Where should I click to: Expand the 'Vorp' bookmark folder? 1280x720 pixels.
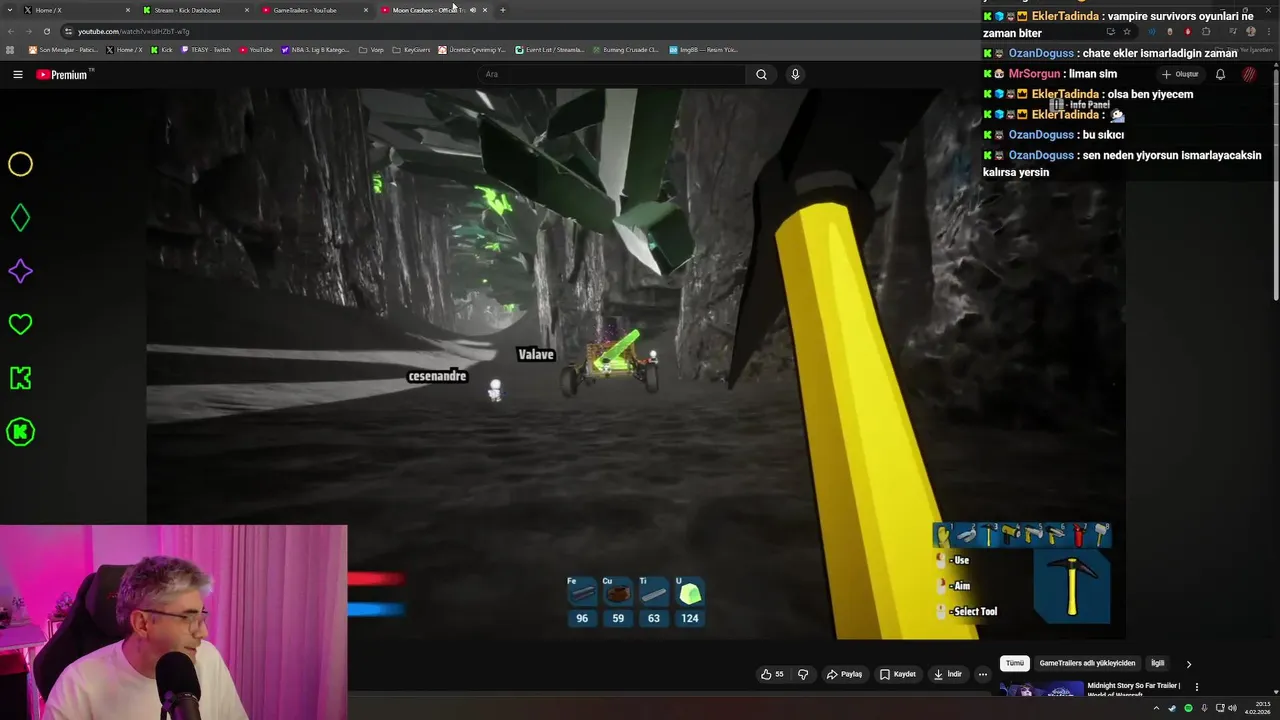coord(371,50)
